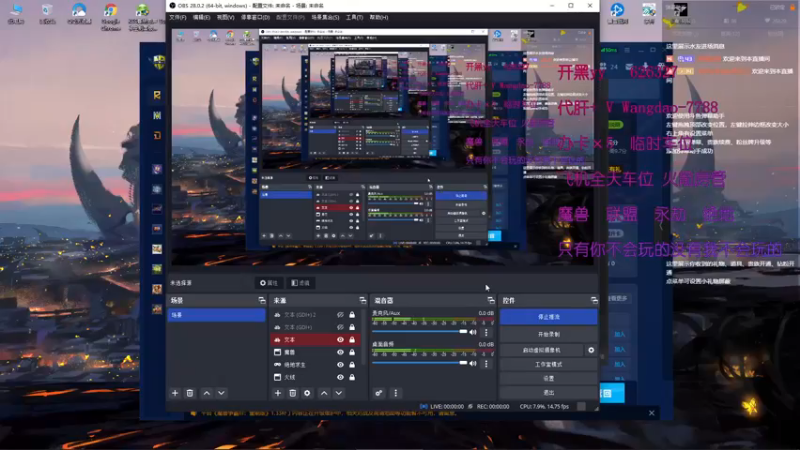Select the 绝地求生 source row
This screenshot has height=450, width=800.
click(x=315, y=365)
